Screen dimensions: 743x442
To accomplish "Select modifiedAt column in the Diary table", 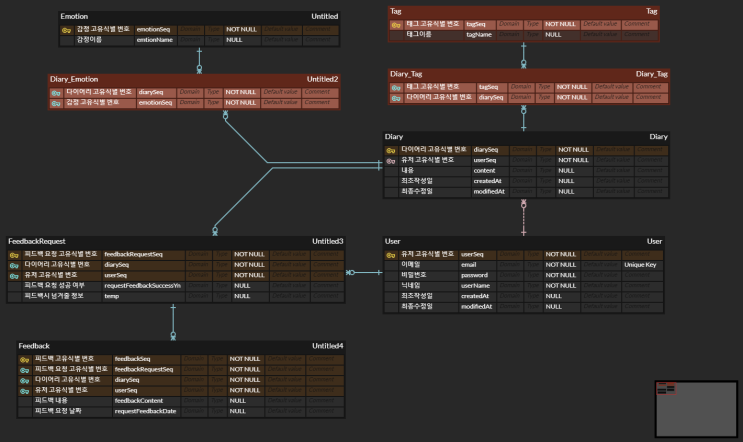I will coord(489,191).
